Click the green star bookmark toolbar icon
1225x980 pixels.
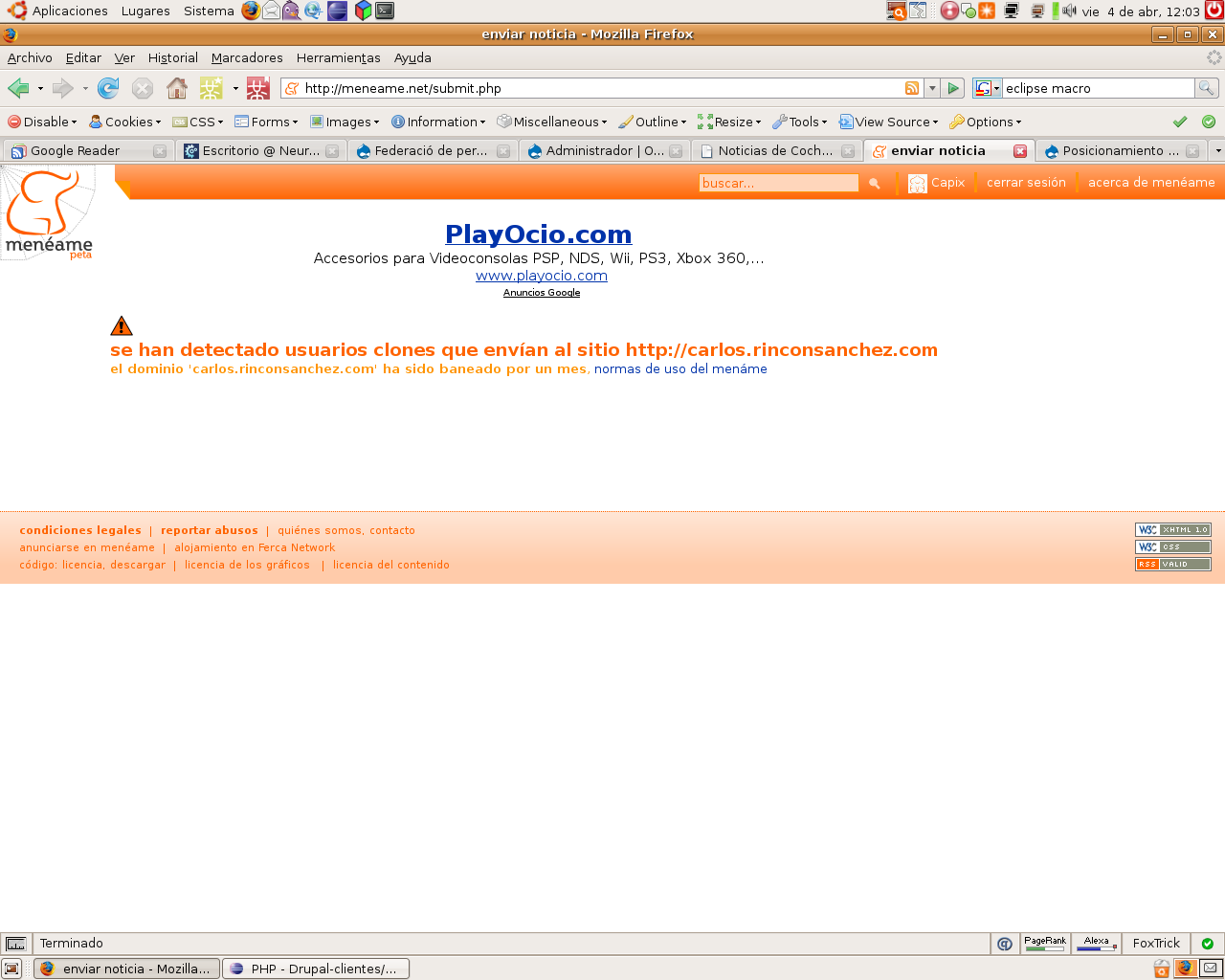click(211, 88)
